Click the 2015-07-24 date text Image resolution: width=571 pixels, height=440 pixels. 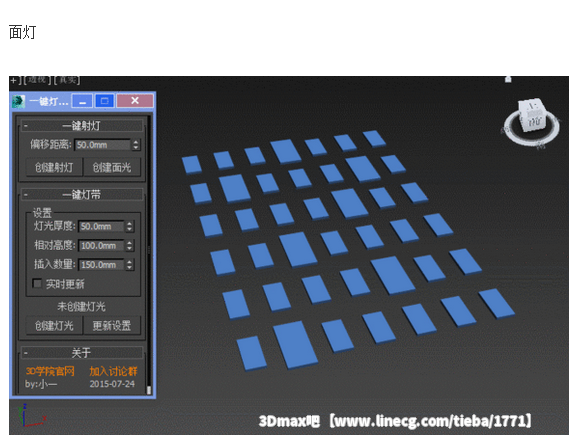coord(112,384)
